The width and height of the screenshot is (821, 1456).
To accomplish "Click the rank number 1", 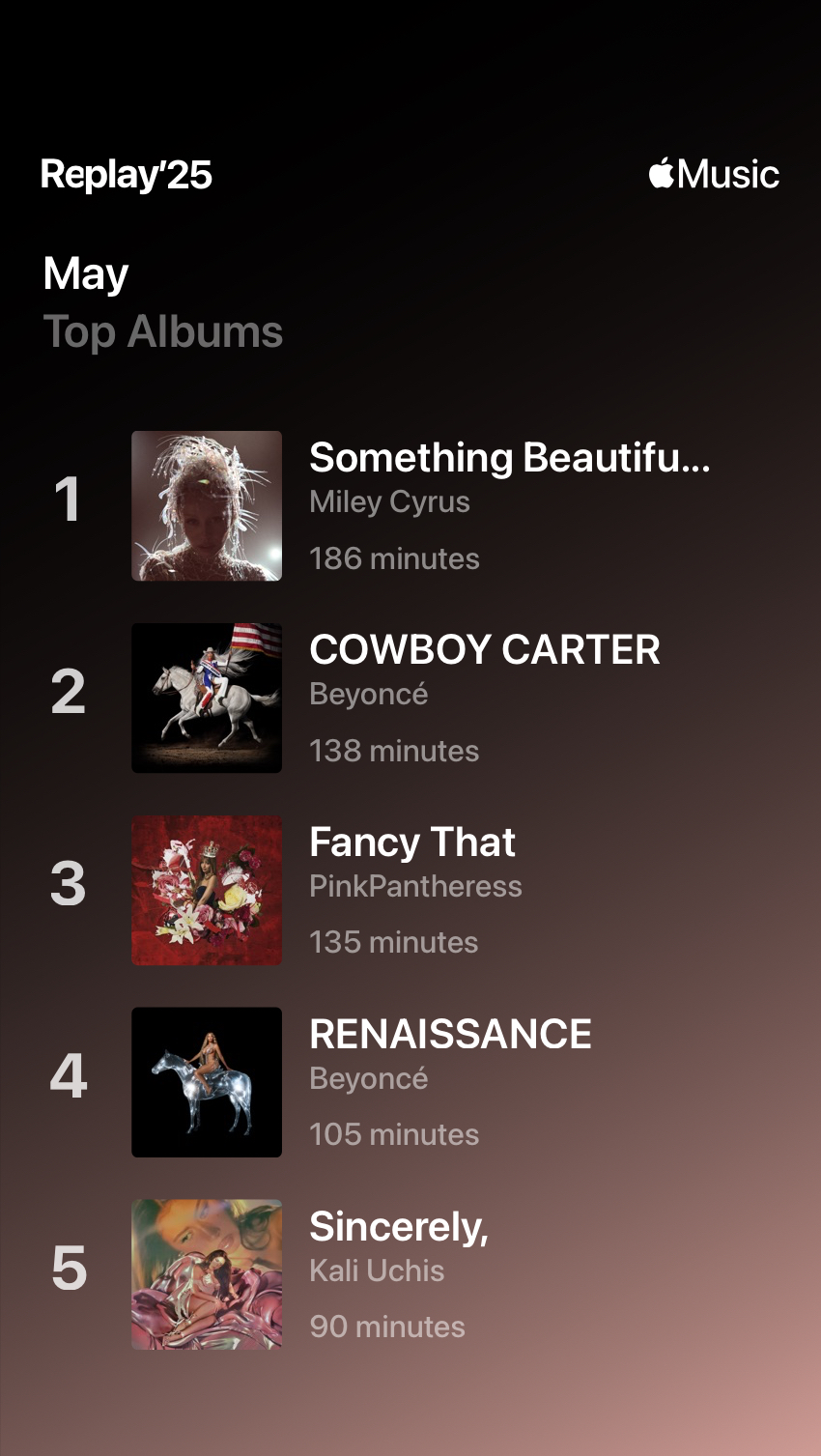I will click(x=68, y=500).
